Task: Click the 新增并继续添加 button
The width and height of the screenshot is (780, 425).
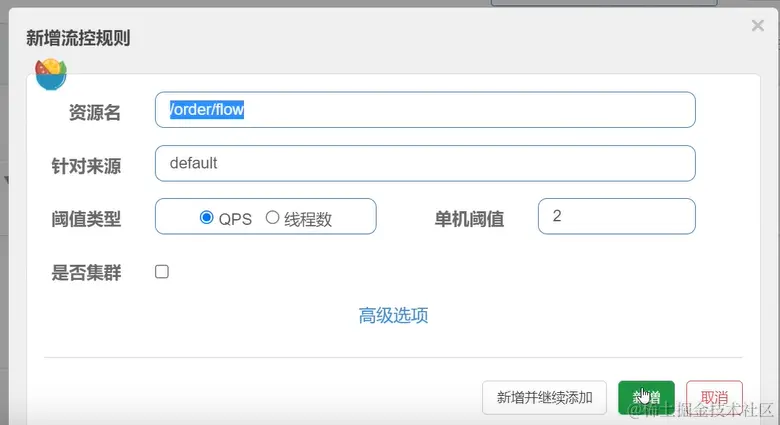Action: click(x=544, y=398)
